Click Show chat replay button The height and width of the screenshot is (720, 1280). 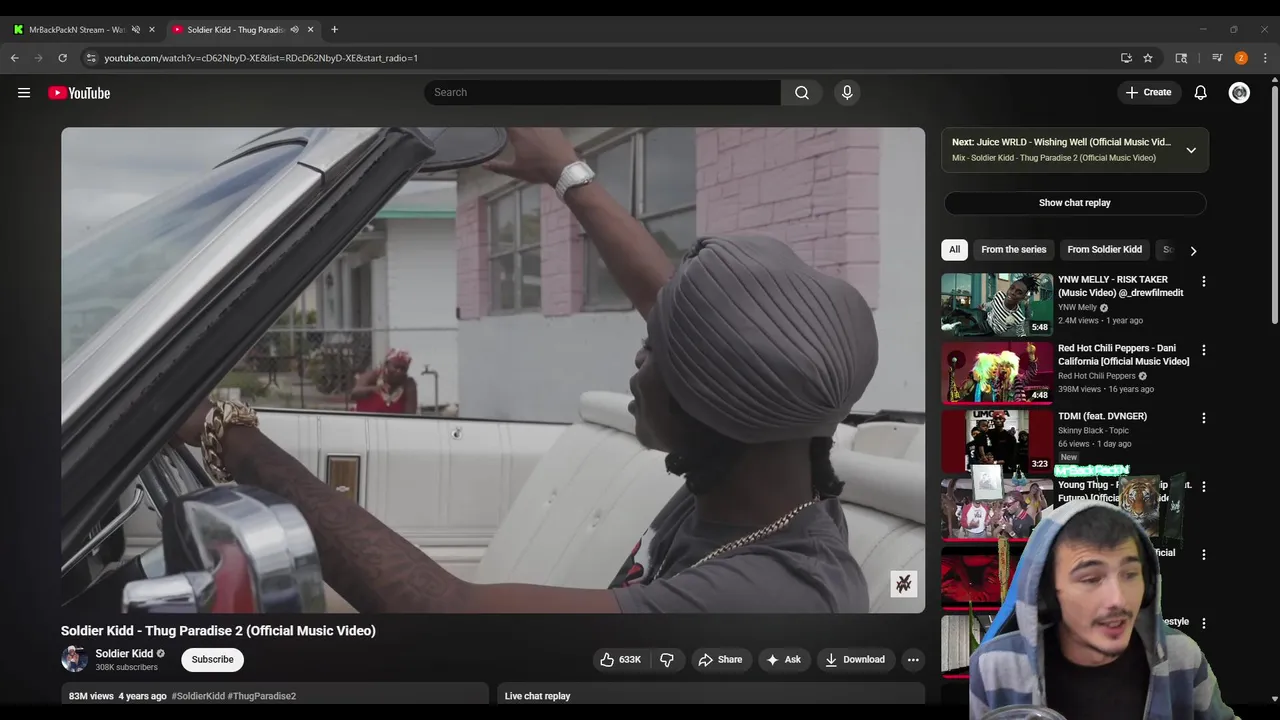[1074, 203]
